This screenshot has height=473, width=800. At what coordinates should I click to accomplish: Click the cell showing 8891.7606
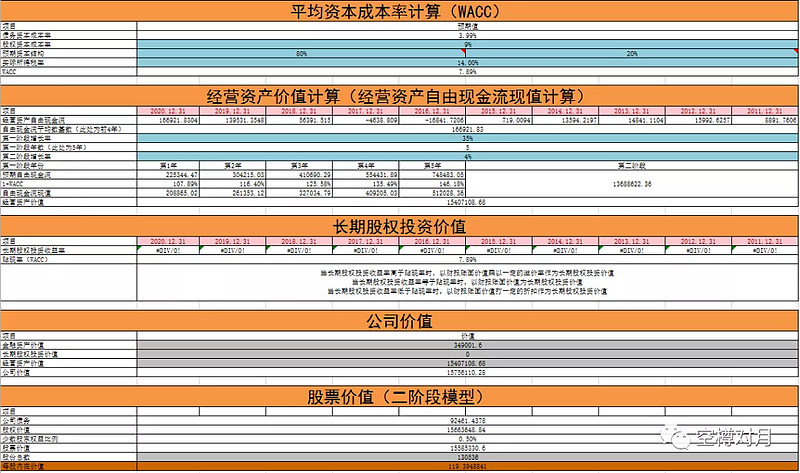[x=765, y=120]
